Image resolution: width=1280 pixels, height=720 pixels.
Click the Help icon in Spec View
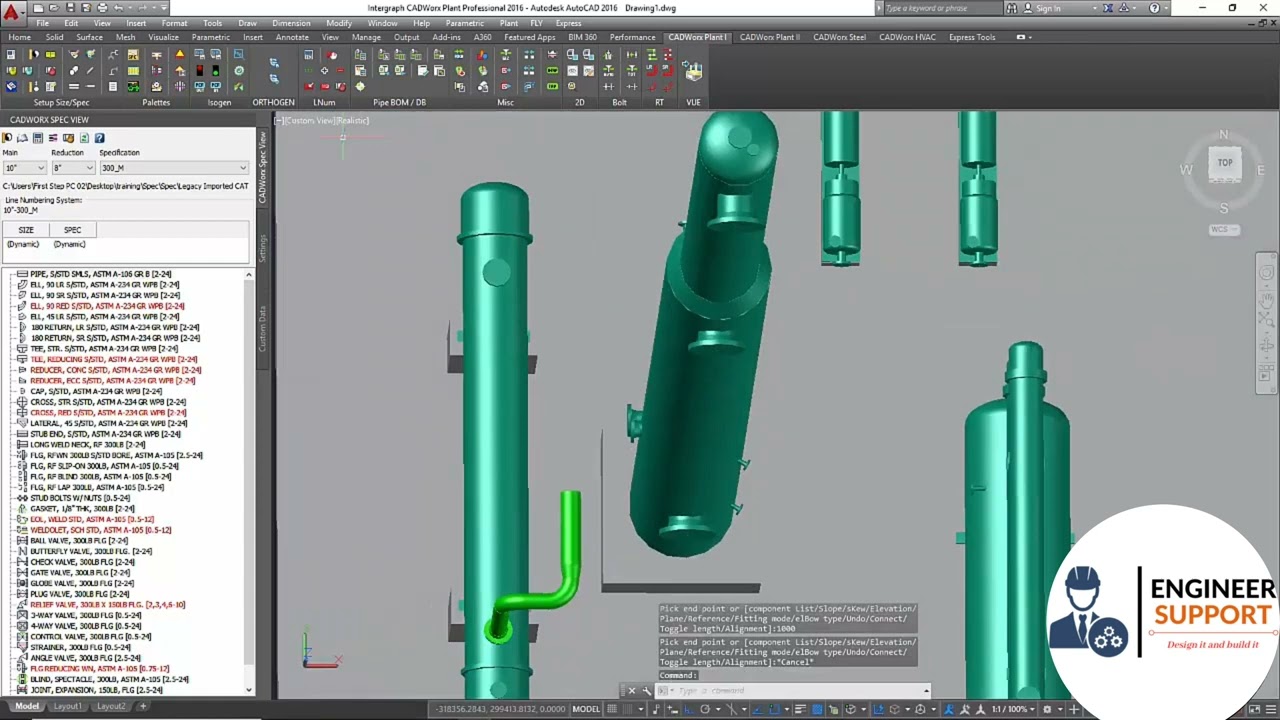[99, 138]
